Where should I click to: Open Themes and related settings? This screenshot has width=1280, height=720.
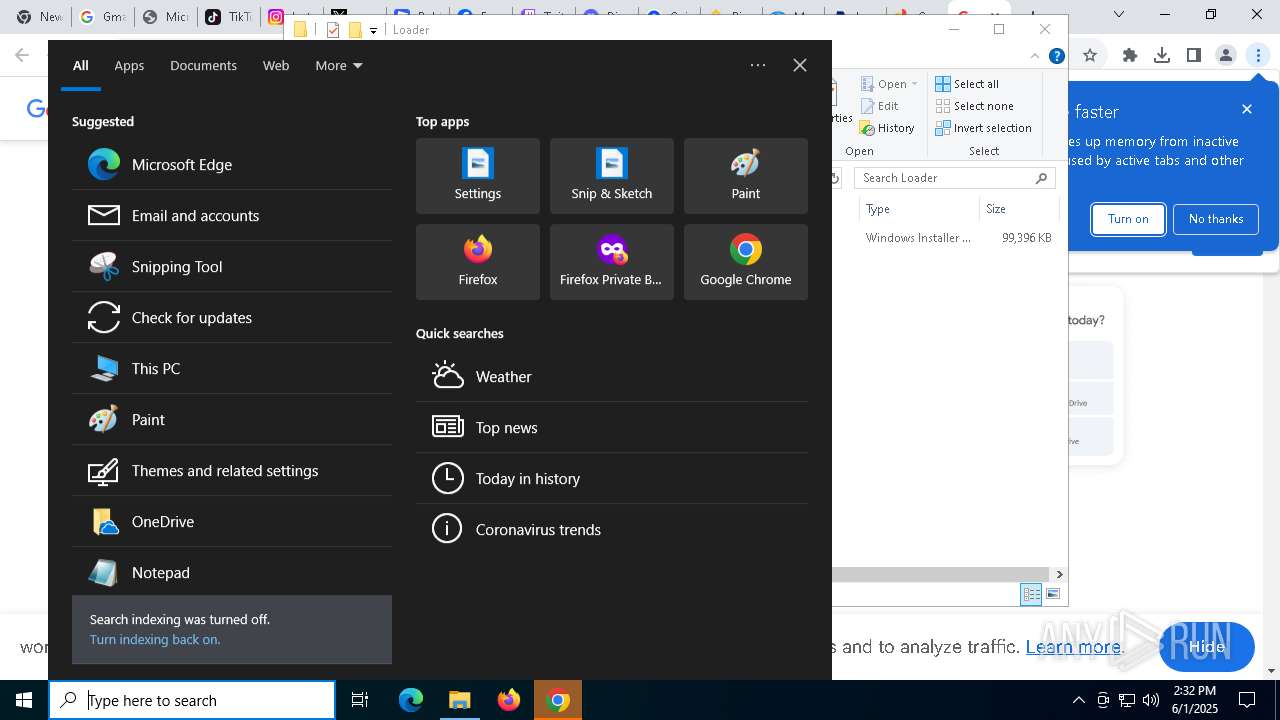[x=232, y=471]
